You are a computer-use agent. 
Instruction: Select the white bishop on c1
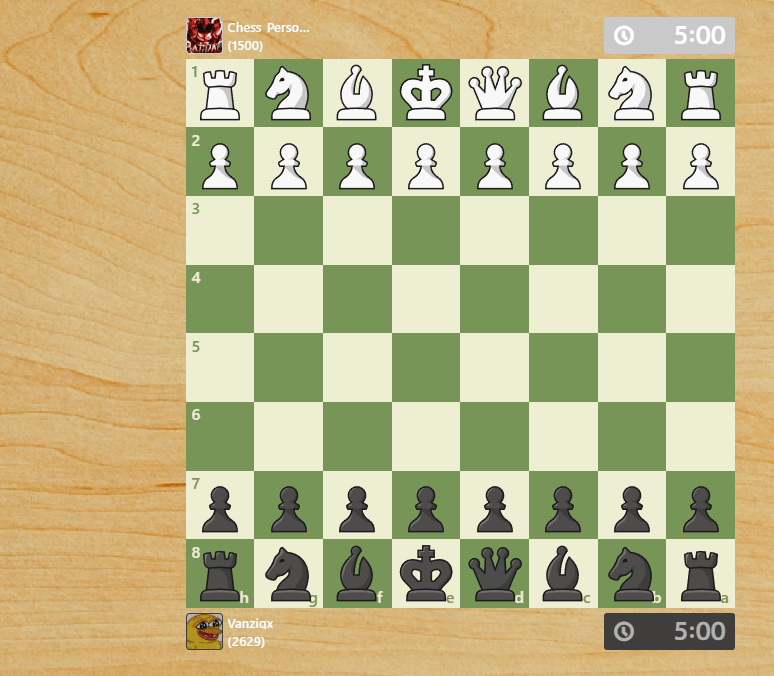(x=563, y=93)
